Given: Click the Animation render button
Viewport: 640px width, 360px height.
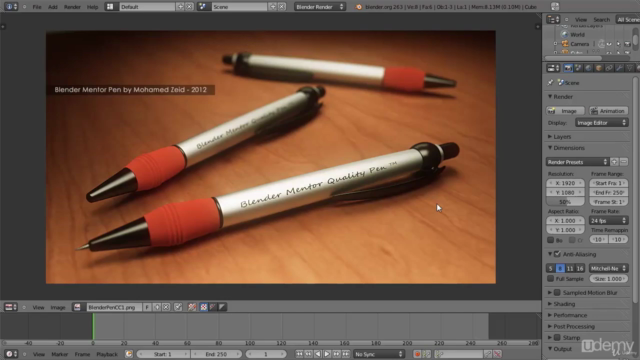Looking at the screenshot, I should (x=609, y=111).
